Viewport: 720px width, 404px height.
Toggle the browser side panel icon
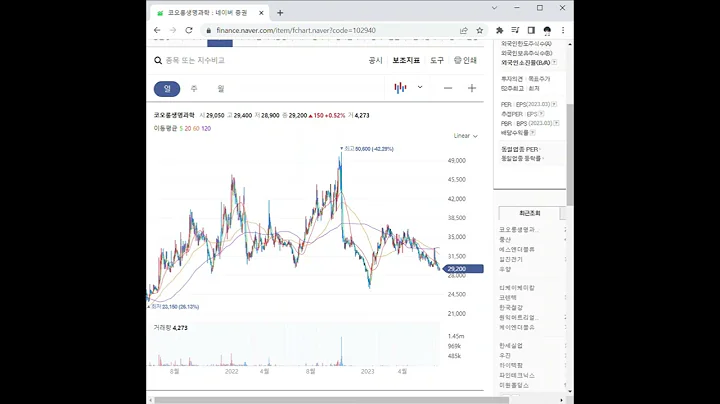tap(531, 30)
